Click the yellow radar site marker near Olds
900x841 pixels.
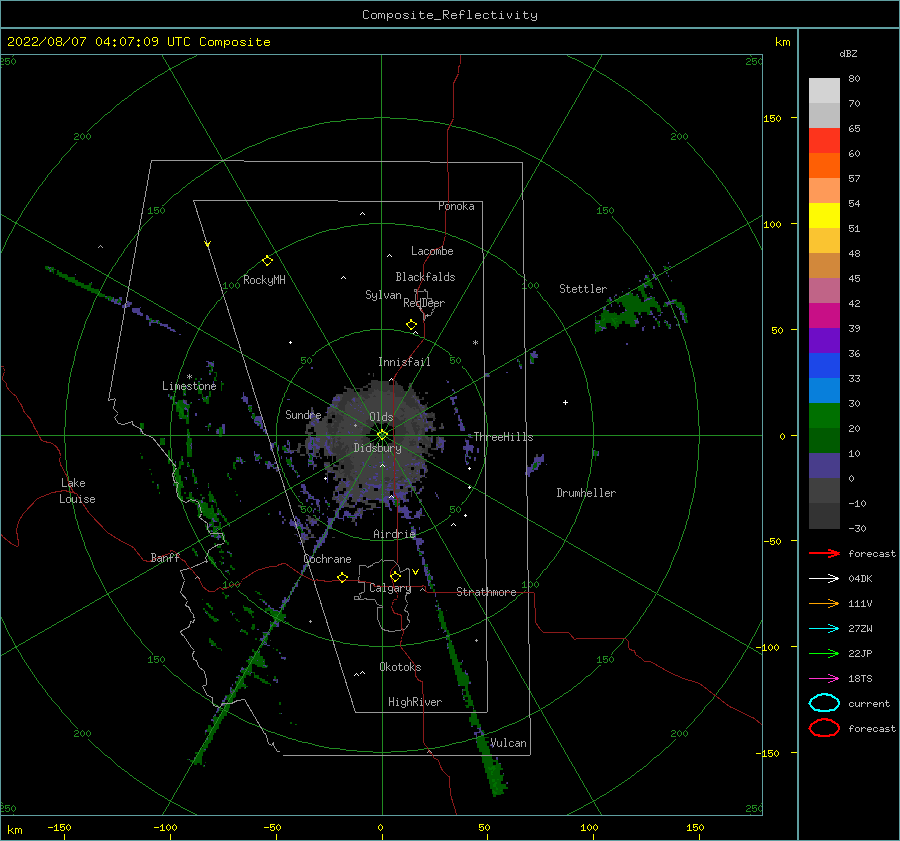click(x=382, y=435)
